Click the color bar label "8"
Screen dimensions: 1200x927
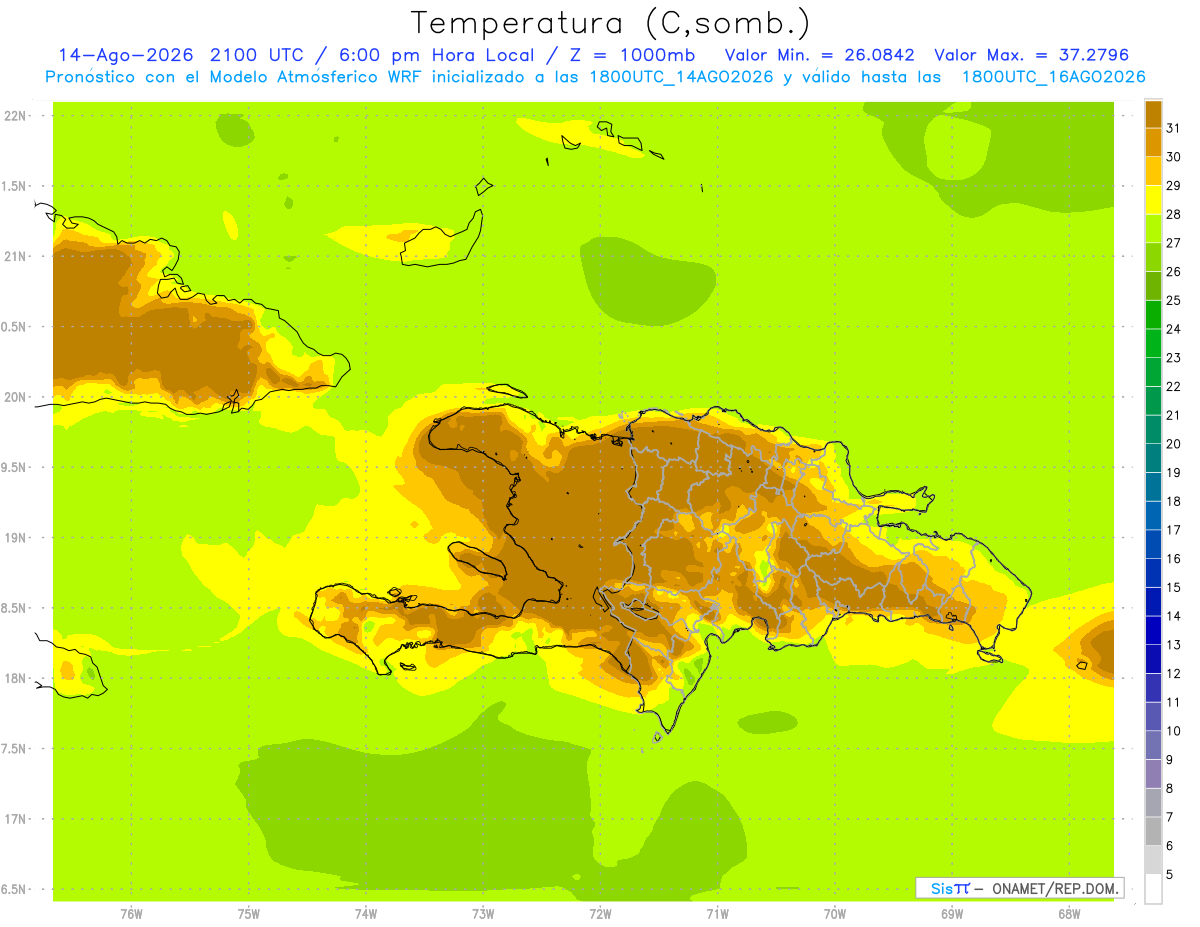1170,788
